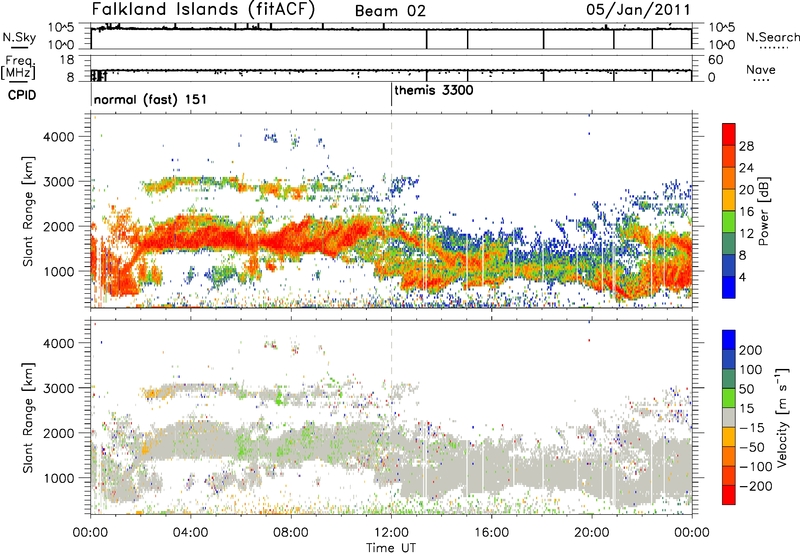800x554 pixels.
Task: Pick the yellow -15 to -50 Velocity segment
Action: pos(729,437)
